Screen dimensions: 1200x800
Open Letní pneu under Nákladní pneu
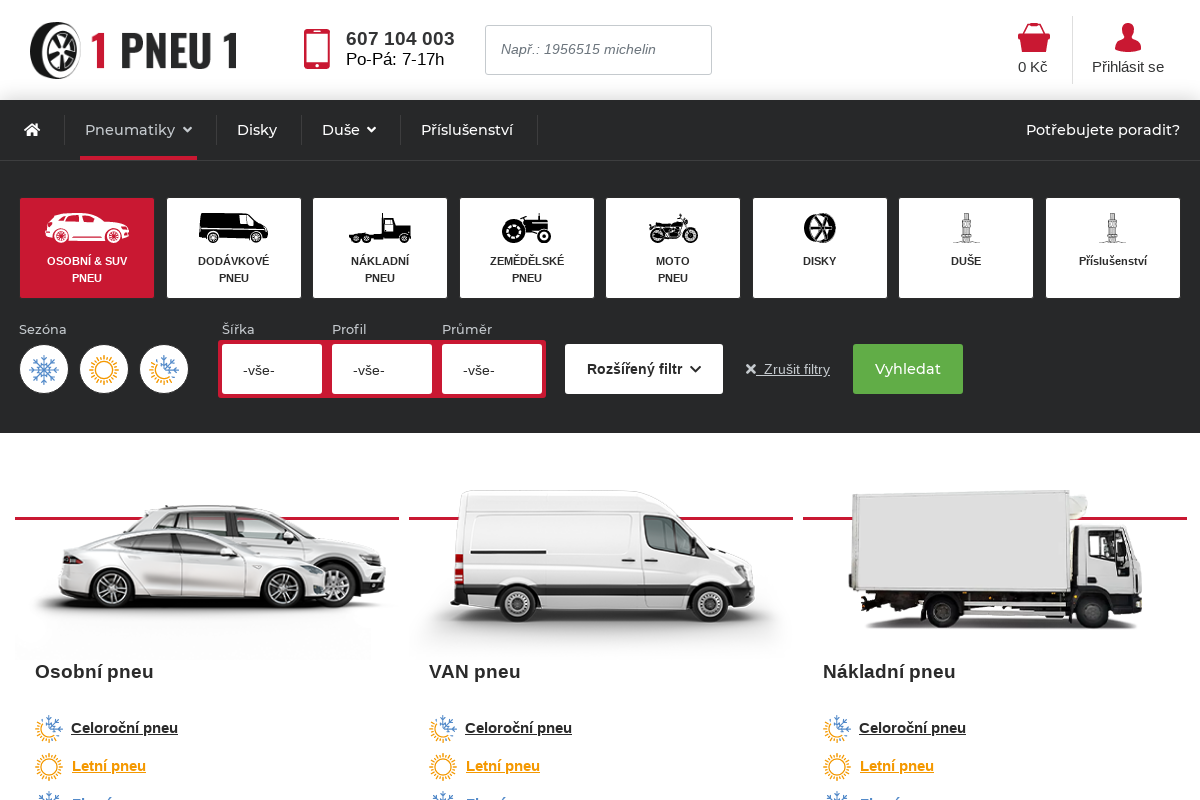coord(897,766)
